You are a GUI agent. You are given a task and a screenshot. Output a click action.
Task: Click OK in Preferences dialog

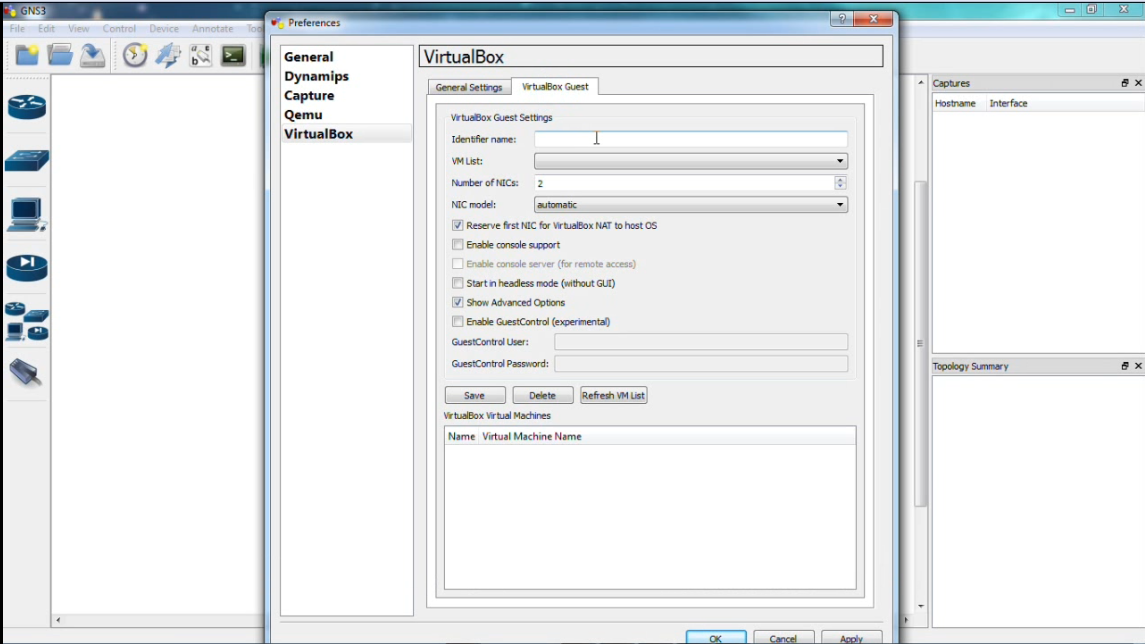[716, 637]
